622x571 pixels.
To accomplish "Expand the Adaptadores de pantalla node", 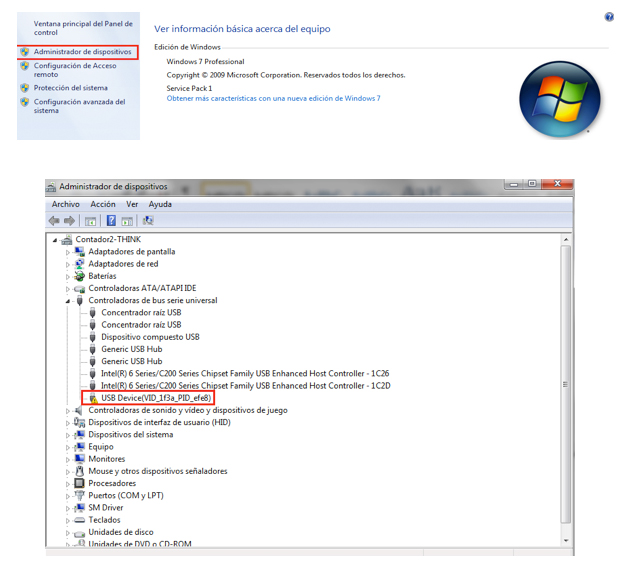I will [68, 252].
